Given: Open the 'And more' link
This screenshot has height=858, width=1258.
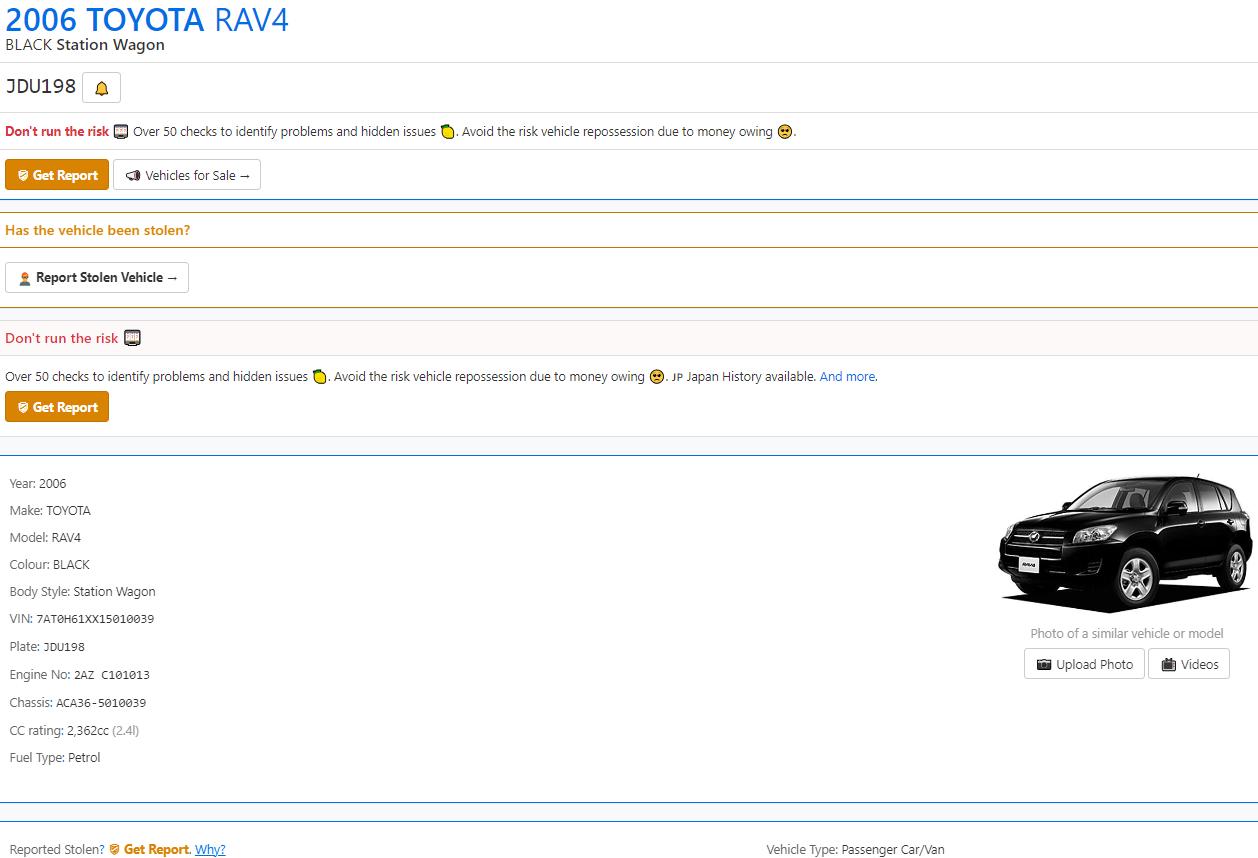Looking at the screenshot, I should [847, 377].
